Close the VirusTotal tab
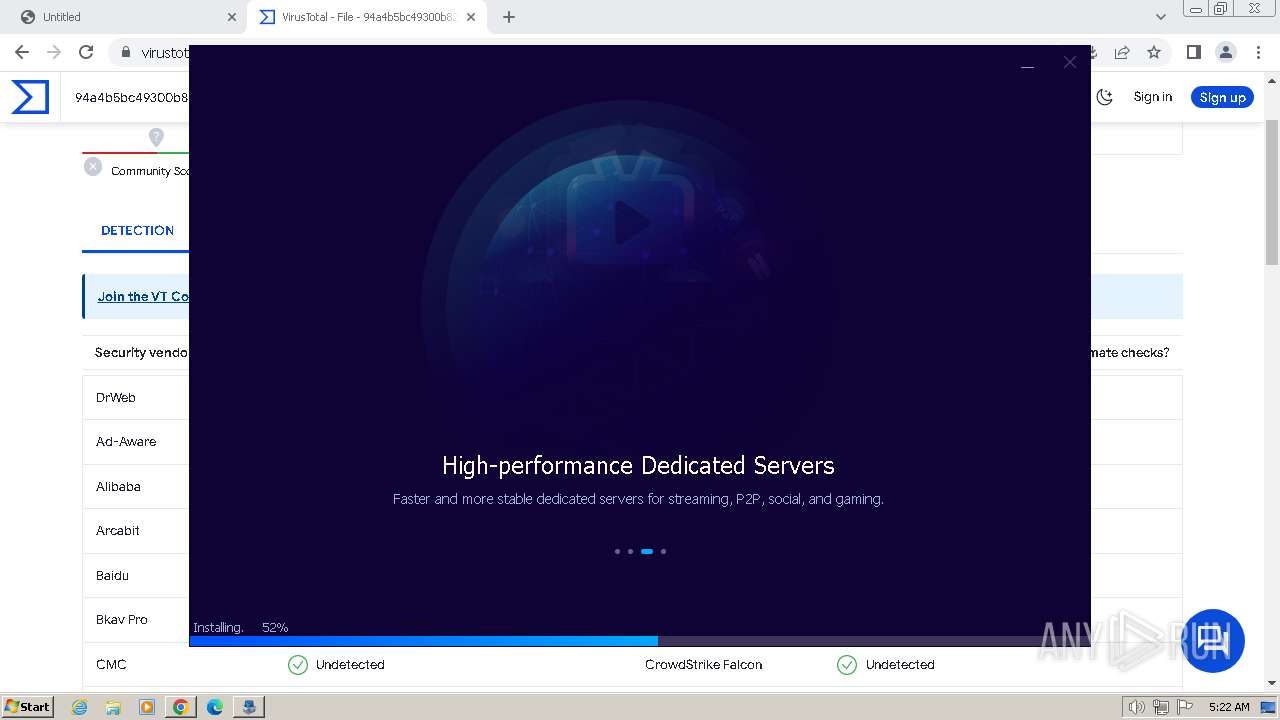Viewport: 1280px width, 720px height. (x=472, y=17)
